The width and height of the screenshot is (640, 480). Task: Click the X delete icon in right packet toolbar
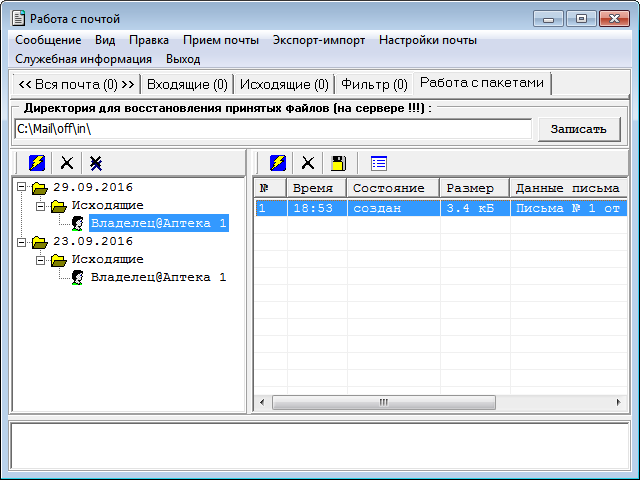(x=308, y=163)
